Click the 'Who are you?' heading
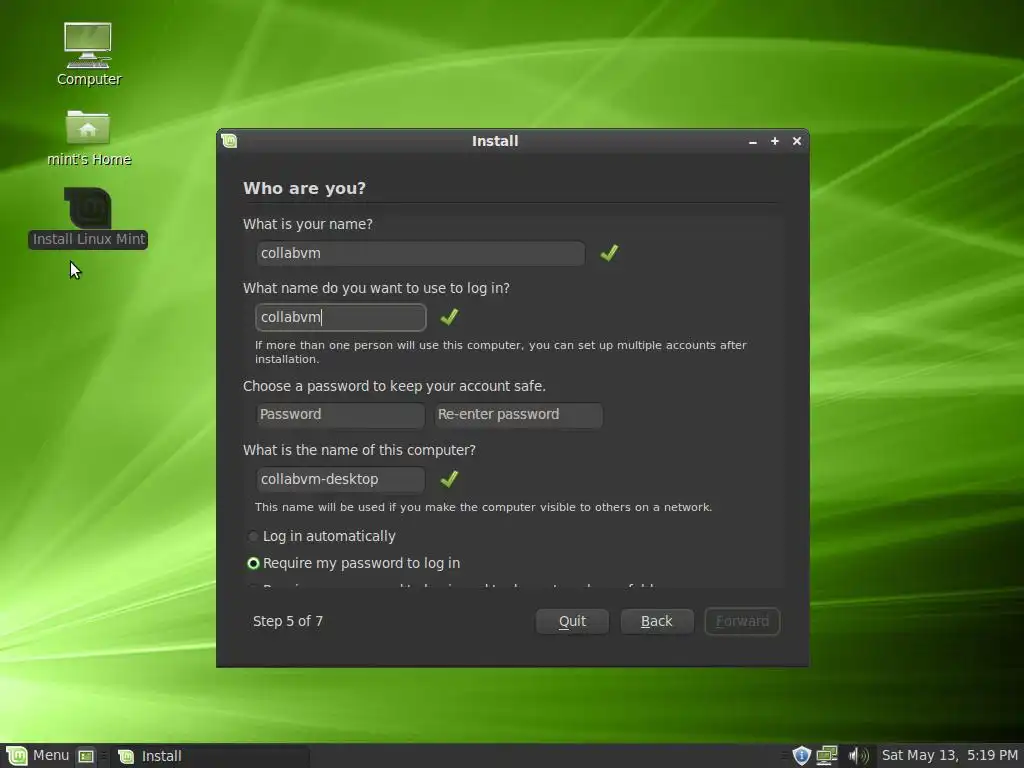1024x768 pixels. tap(304, 188)
